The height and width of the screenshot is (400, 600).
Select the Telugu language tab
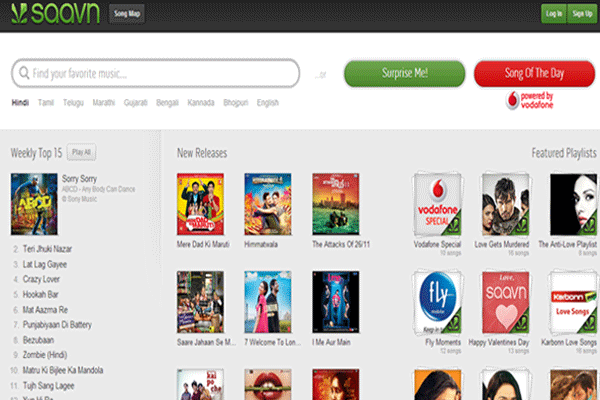tap(73, 103)
